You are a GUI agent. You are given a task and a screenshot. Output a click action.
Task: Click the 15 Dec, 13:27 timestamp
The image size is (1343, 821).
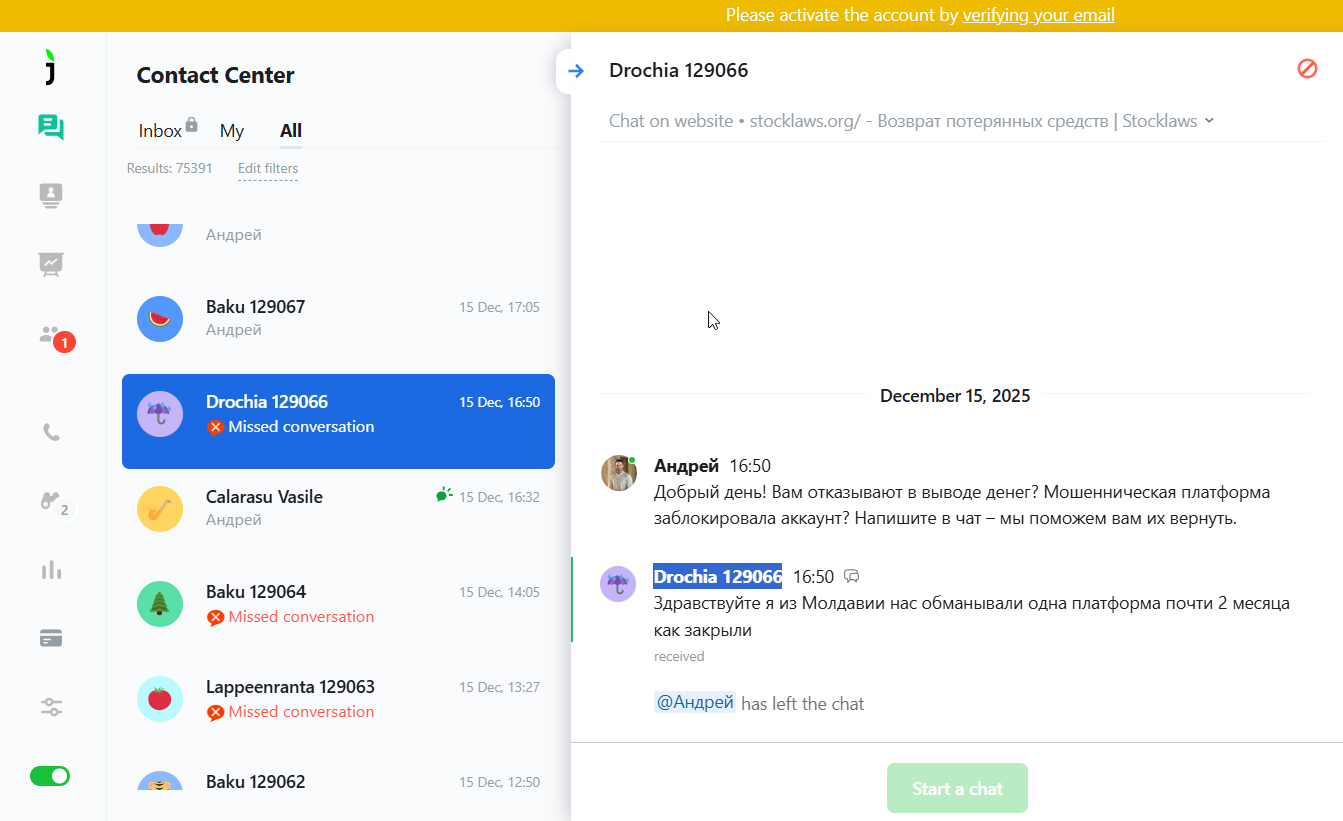coord(499,687)
